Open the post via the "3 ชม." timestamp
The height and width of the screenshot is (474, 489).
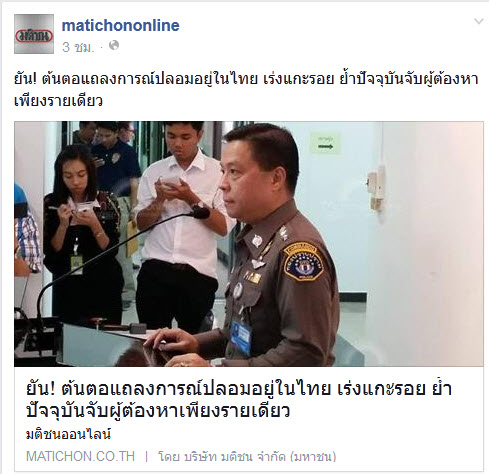(x=78, y=47)
